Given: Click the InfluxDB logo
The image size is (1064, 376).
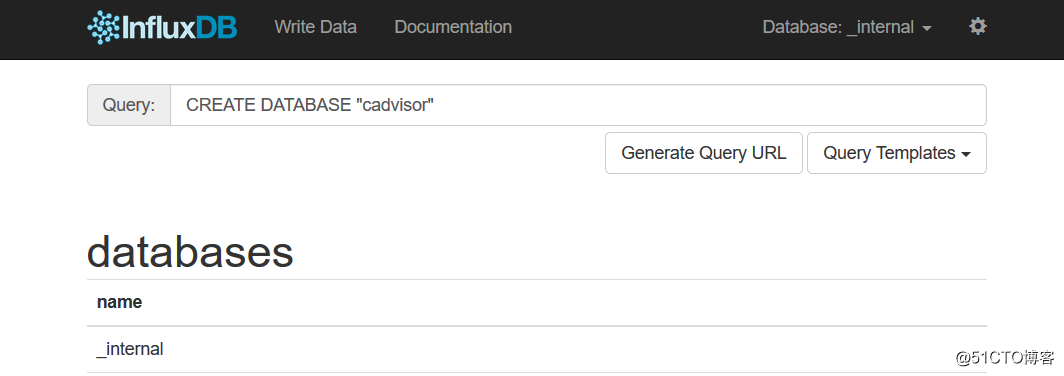Looking at the screenshot, I should (162, 28).
